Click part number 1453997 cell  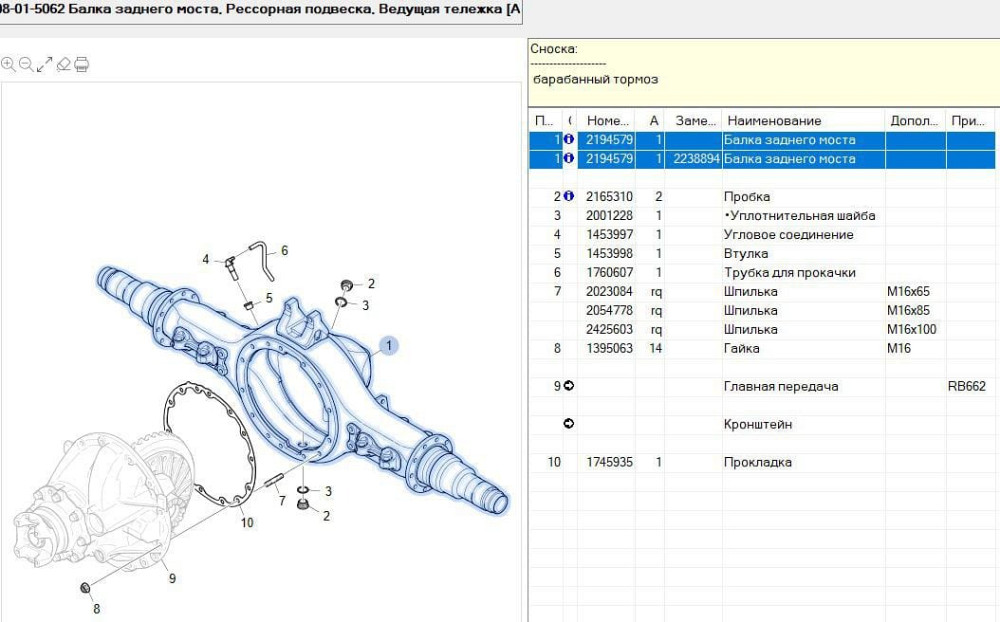pos(608,234)
